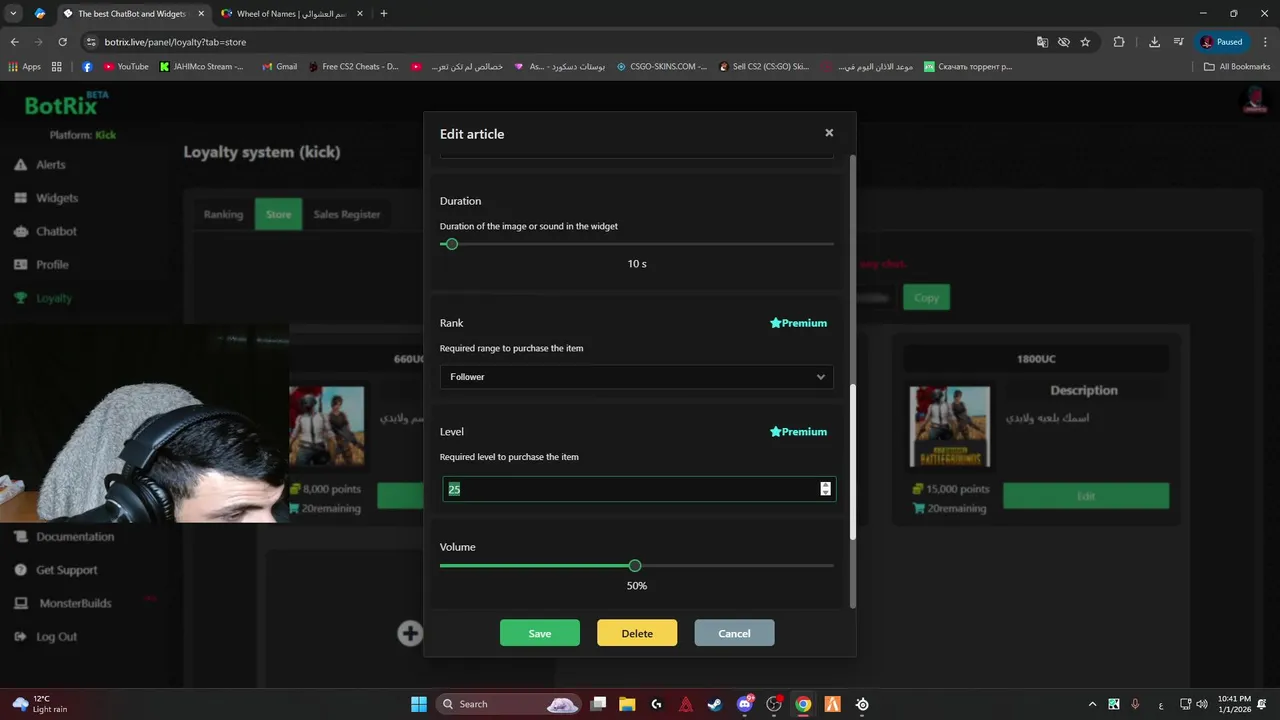Open Steam from the taskbar
Screen dimensions: 1280x720
click(x=715, y=704)
